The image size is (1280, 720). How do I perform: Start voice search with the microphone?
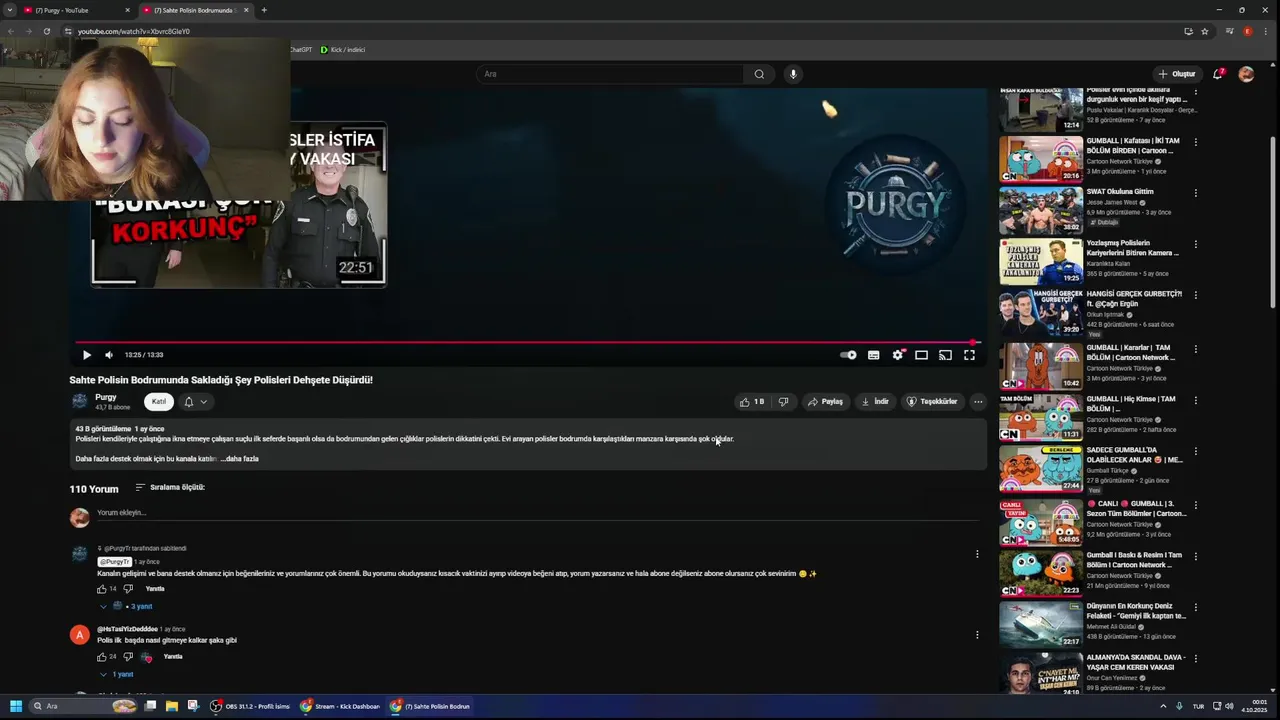click(x=793, y=74)
